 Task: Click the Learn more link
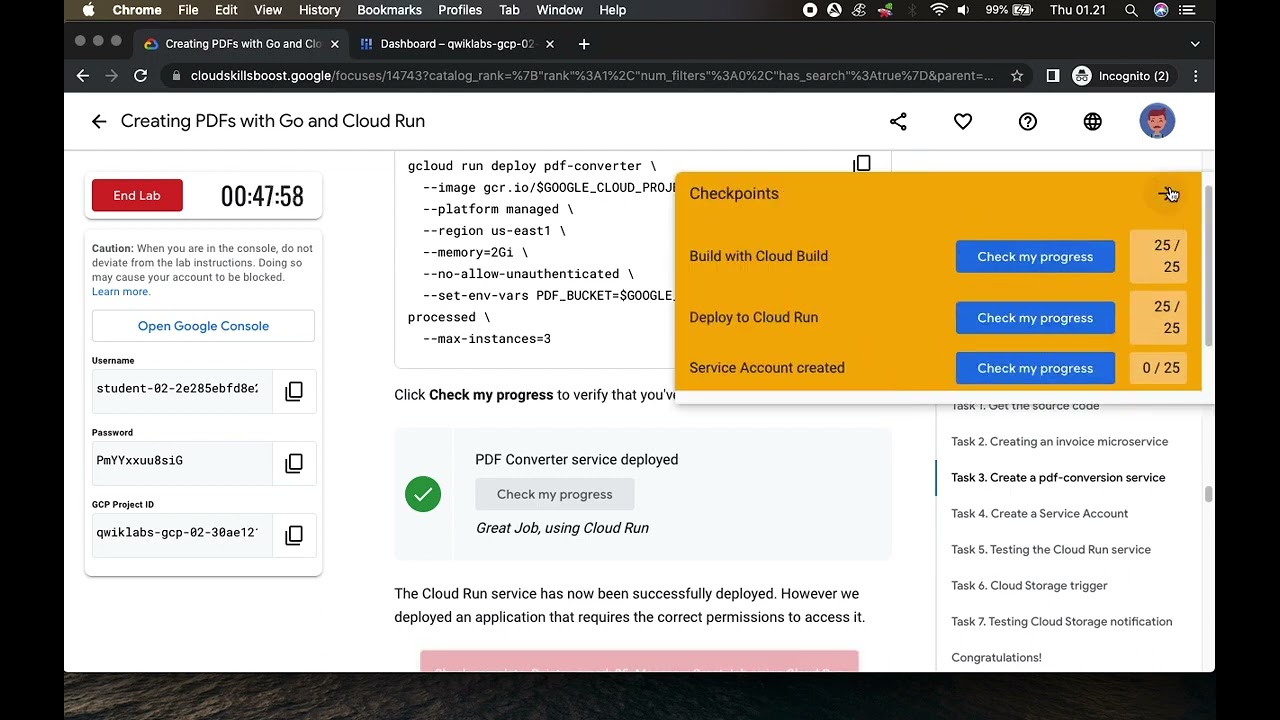coord(121,292)
